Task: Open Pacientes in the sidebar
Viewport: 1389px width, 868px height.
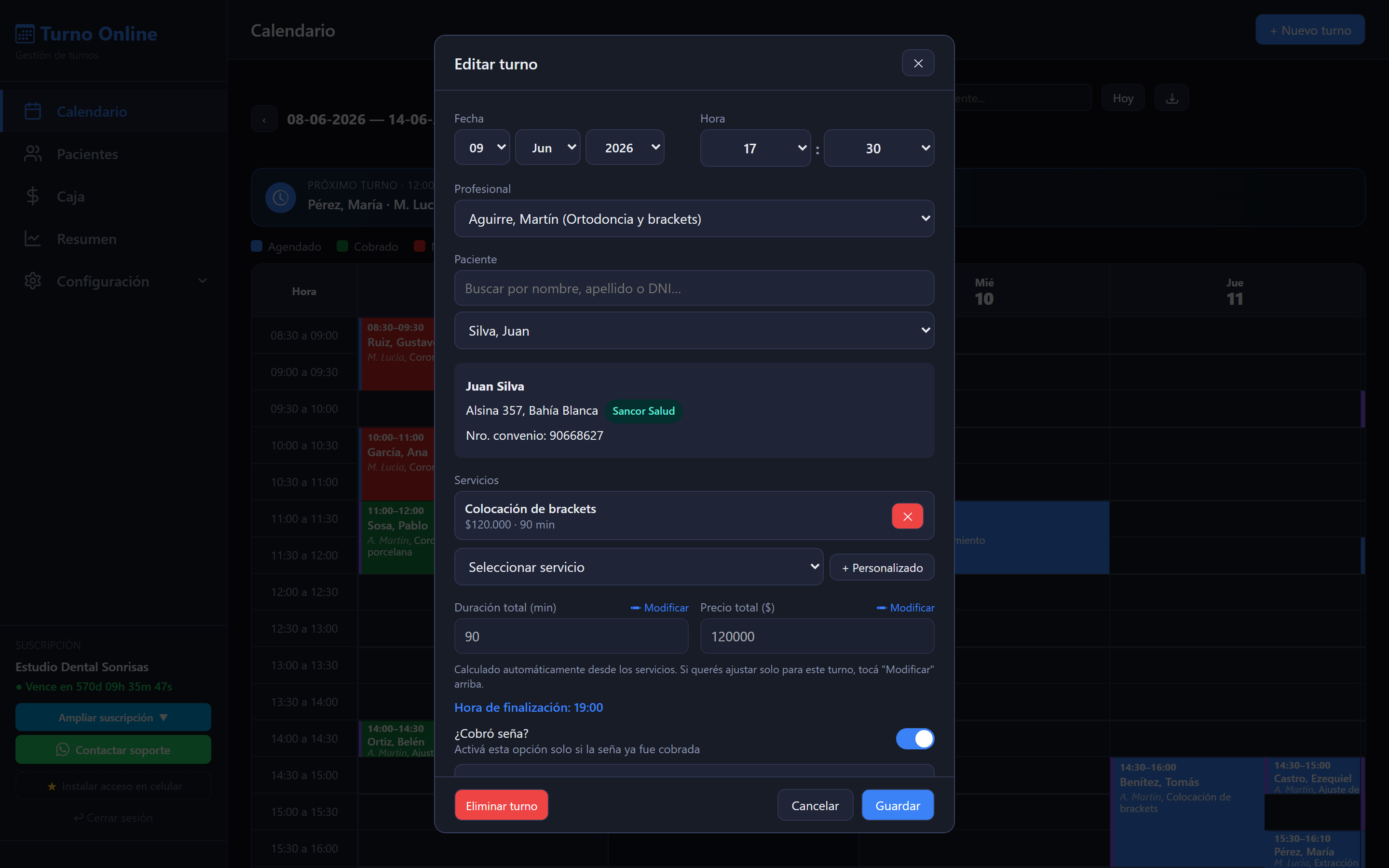Action: 114,154
